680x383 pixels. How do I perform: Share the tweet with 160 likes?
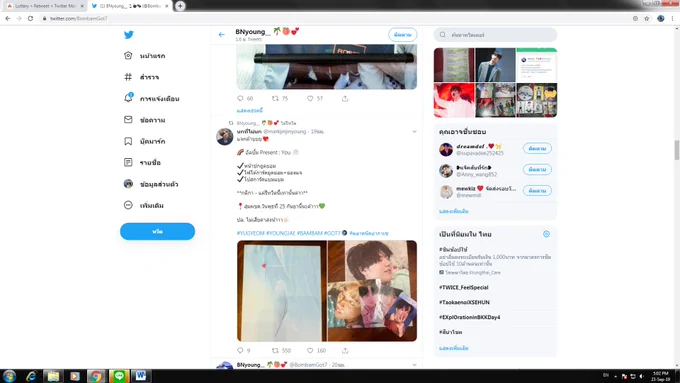click(x=345, y=350)
